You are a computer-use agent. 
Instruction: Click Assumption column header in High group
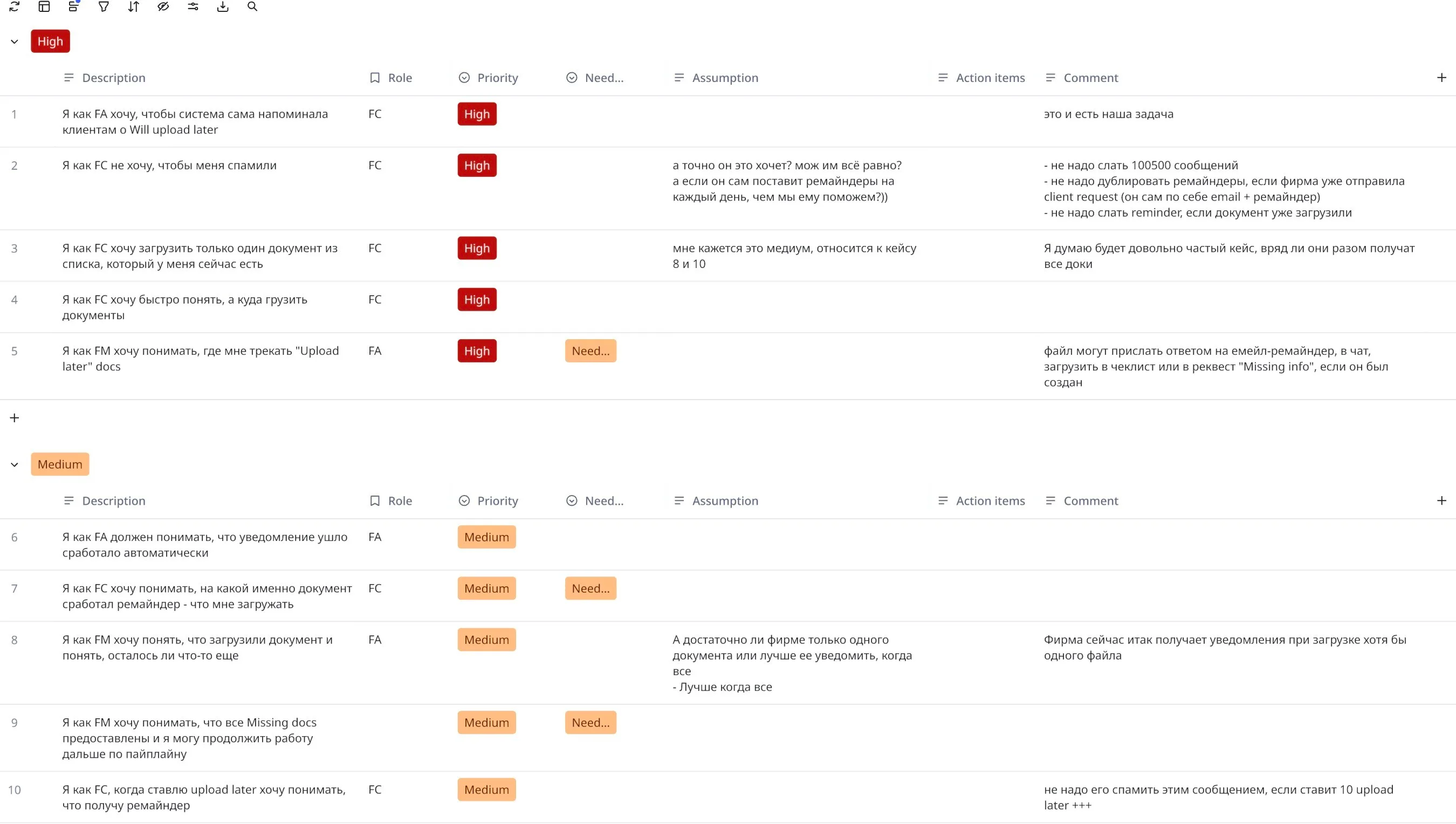coord(716,78)
